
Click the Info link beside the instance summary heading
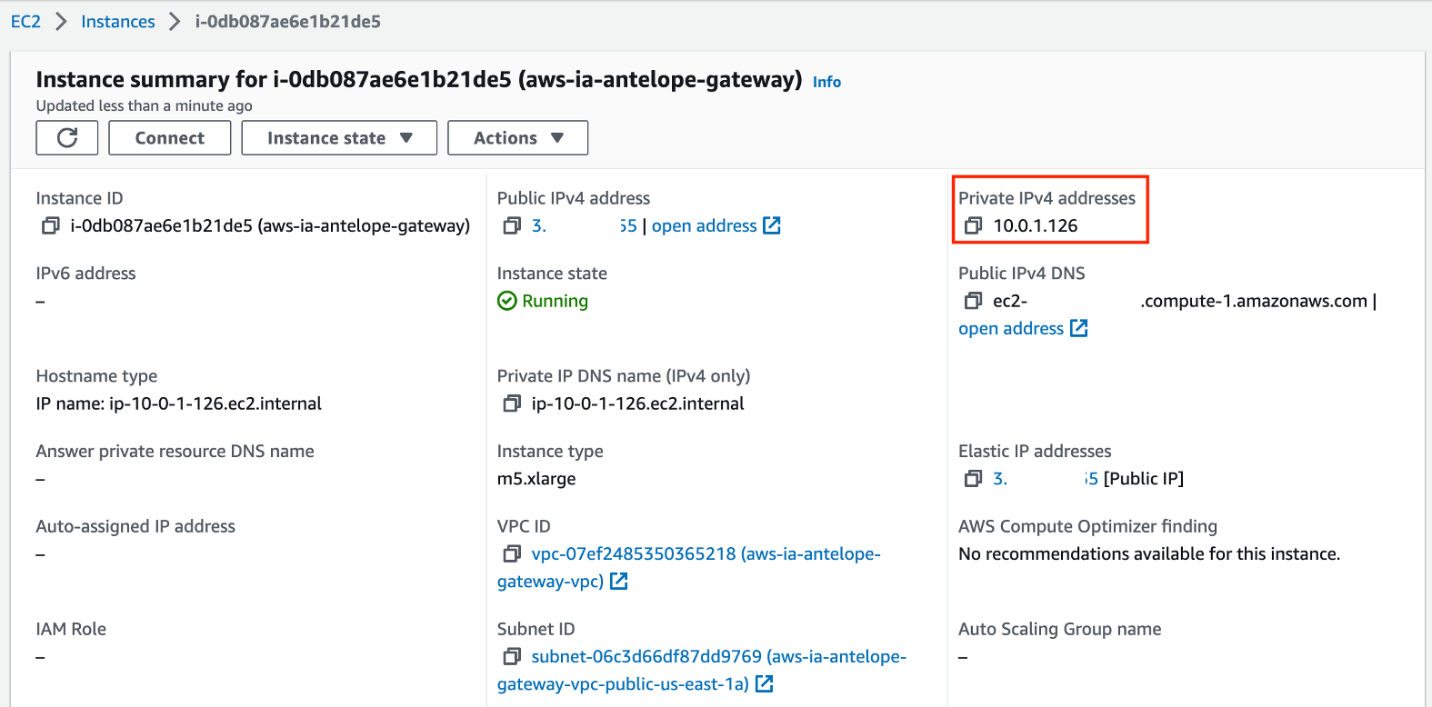click(x=826, y=82)
